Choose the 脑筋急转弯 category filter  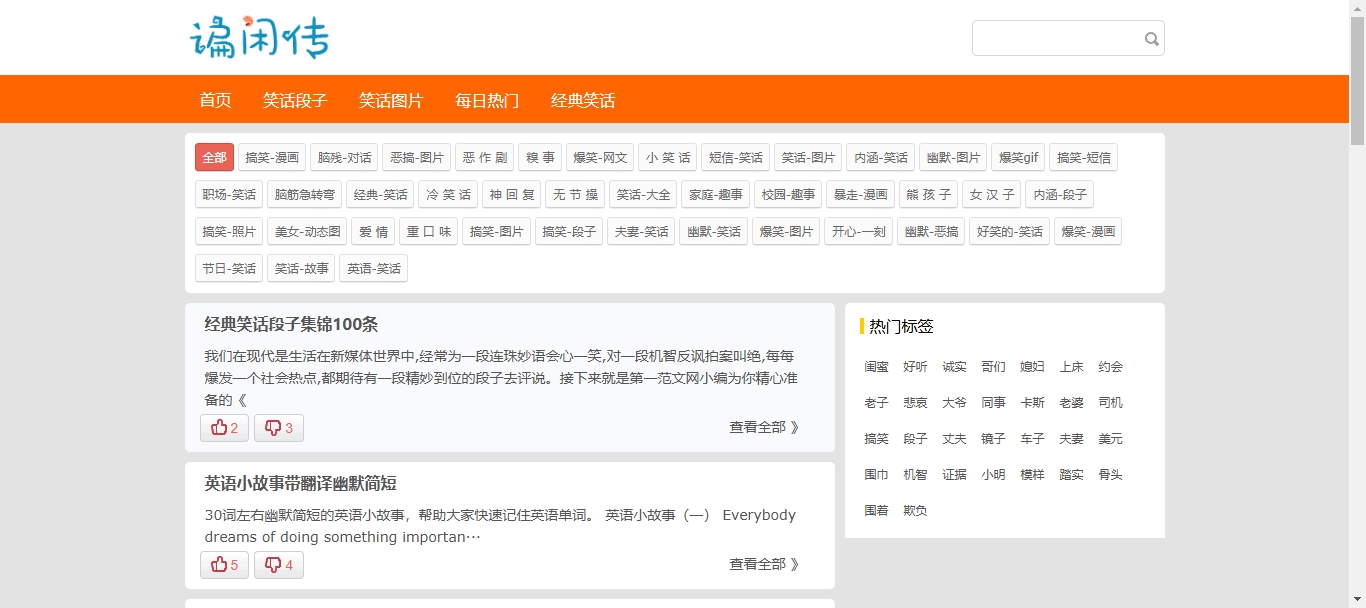(305, 194)
